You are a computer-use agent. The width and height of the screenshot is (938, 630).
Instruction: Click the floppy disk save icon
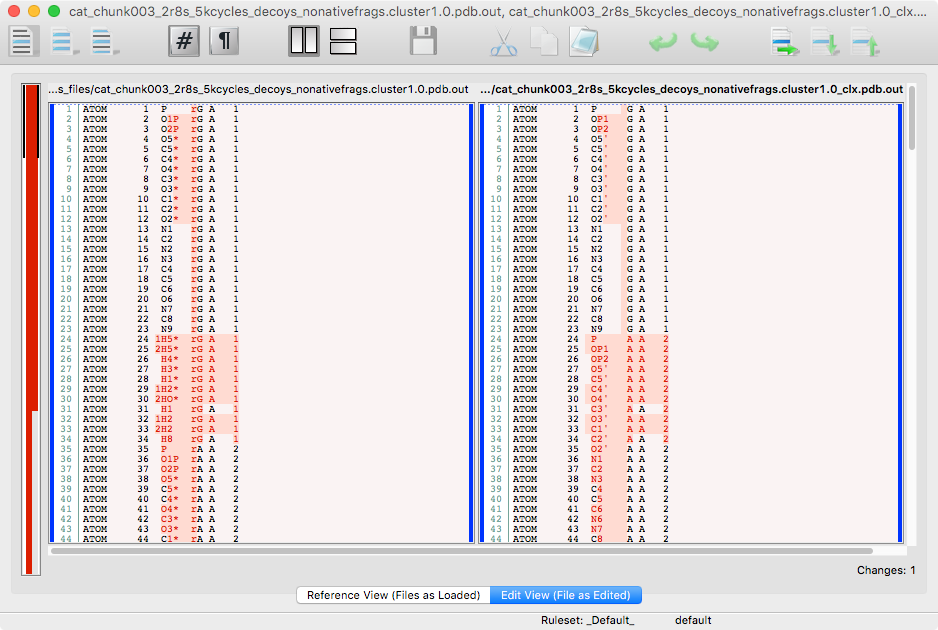click(423, 42)
